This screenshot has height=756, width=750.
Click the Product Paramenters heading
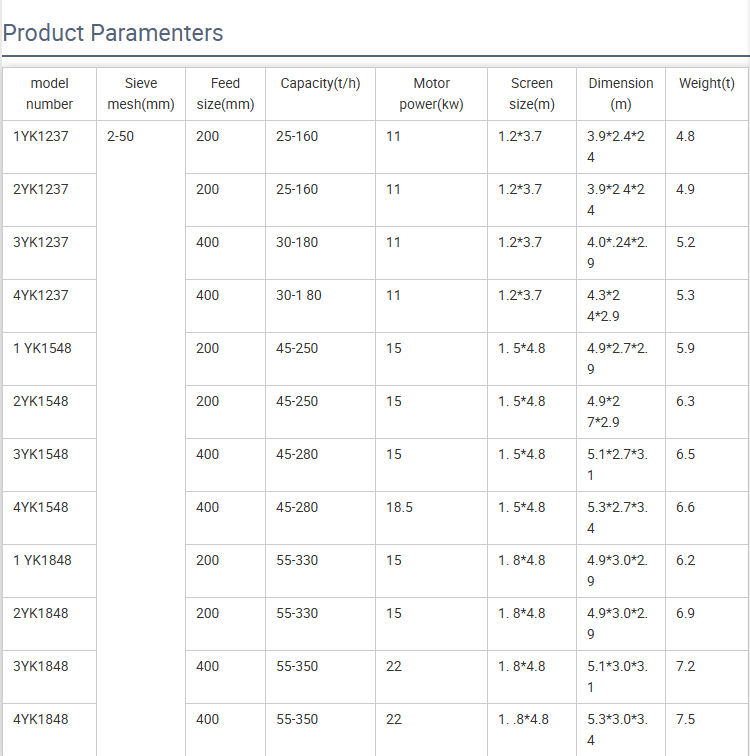click(113, 33)
